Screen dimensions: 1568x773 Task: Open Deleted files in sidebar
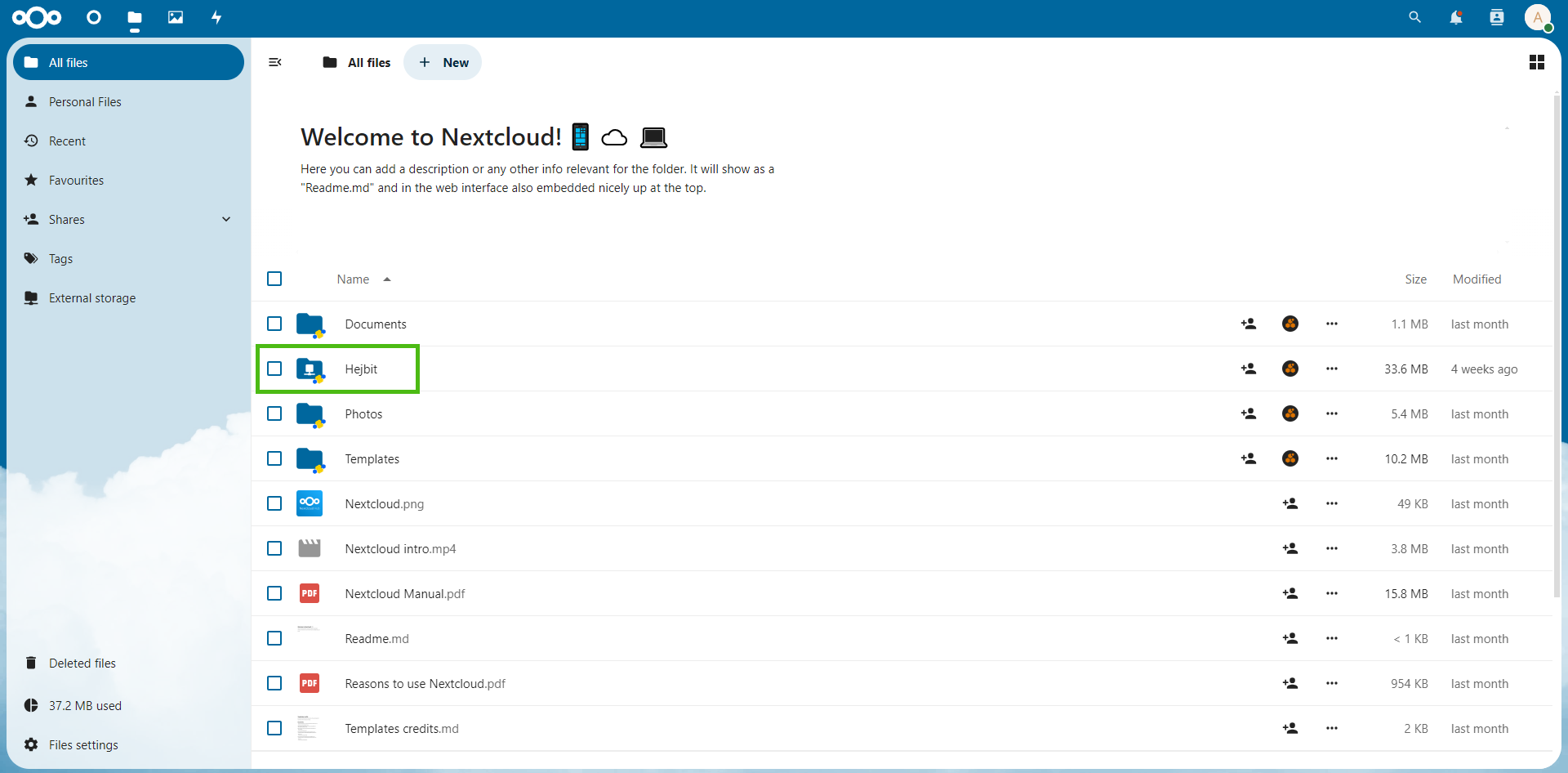82,663
